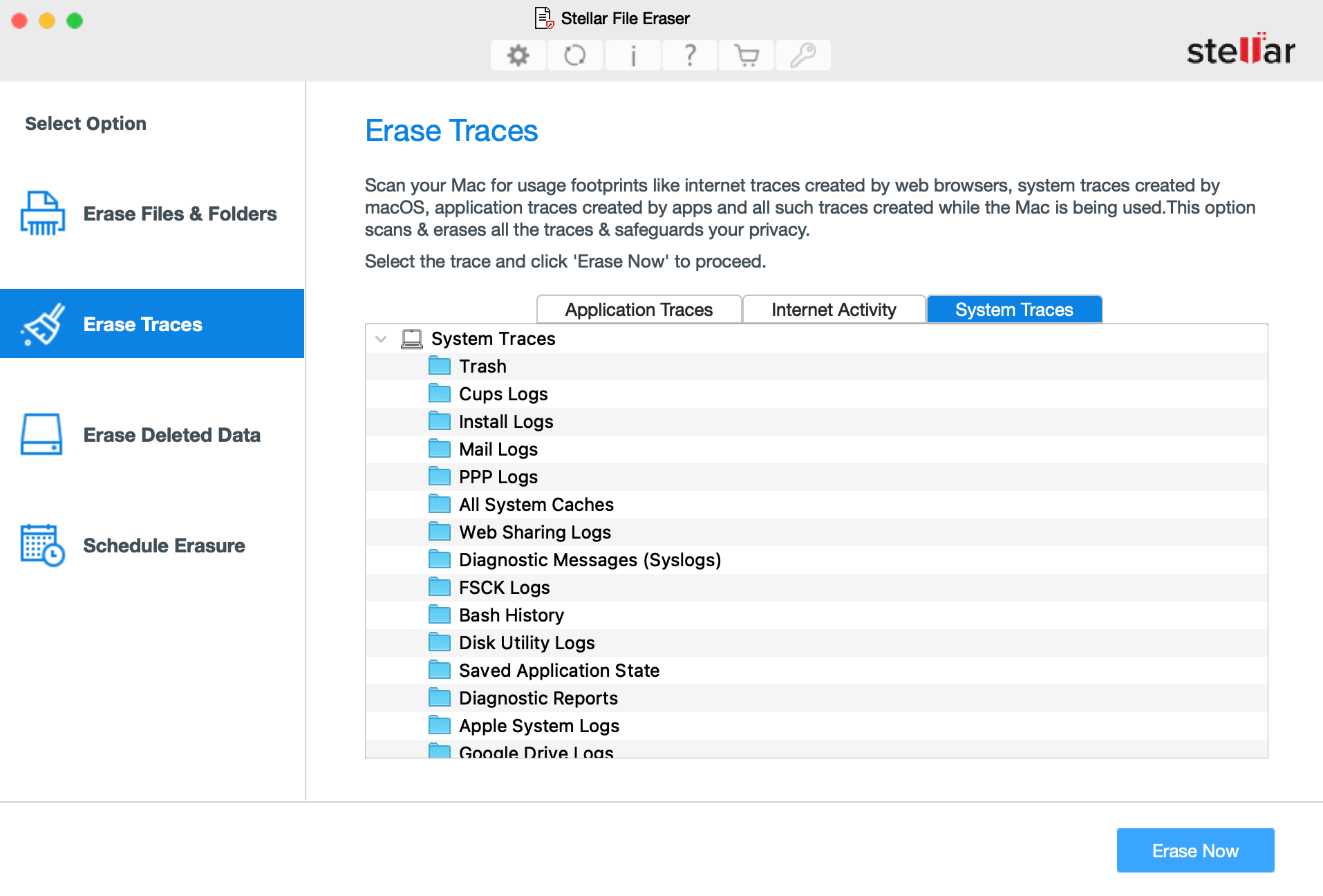Screen dimensions: 1323x896
Task: Click the Erase Traces brush icon
Action: [43, 324]
